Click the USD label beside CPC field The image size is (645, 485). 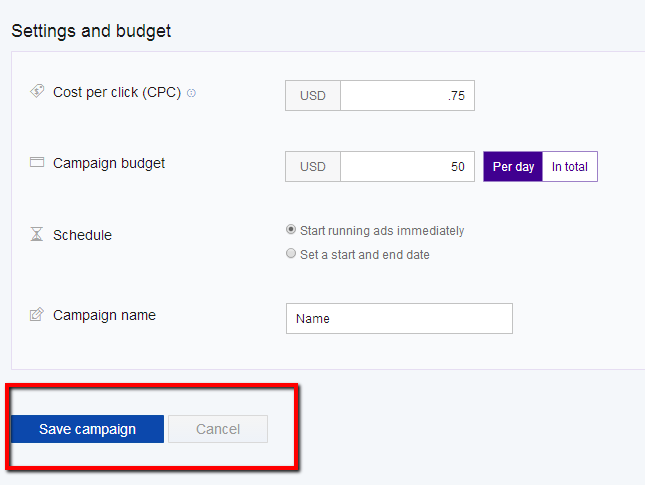pos(313,95)
